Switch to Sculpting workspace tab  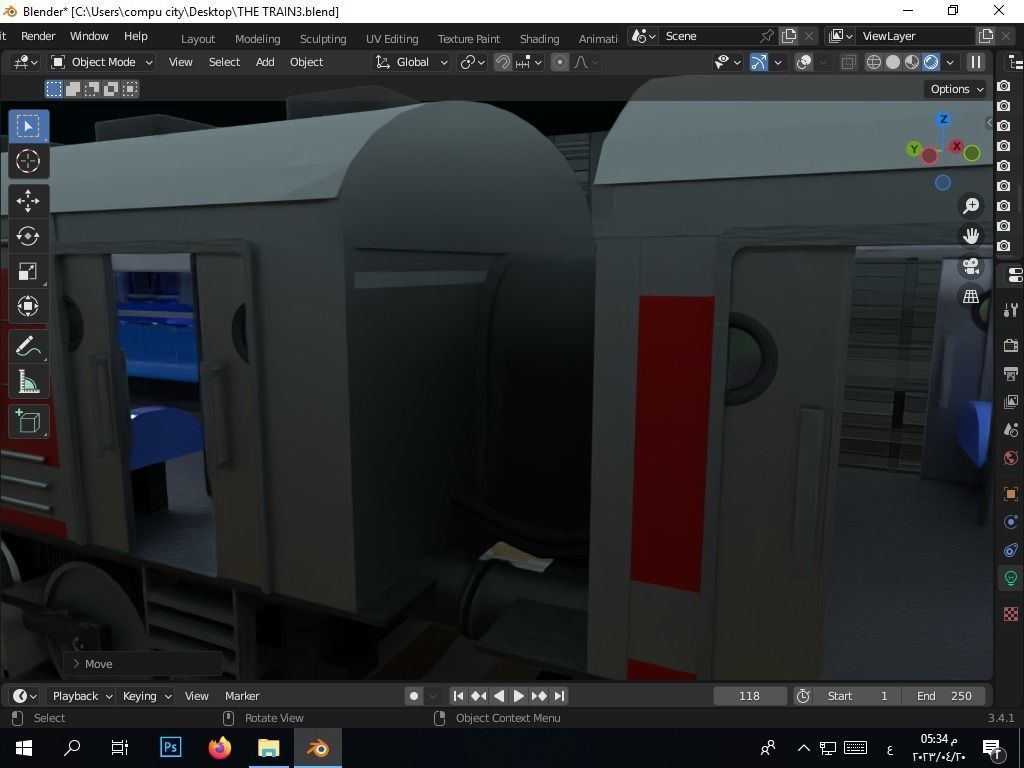(323, 39)
